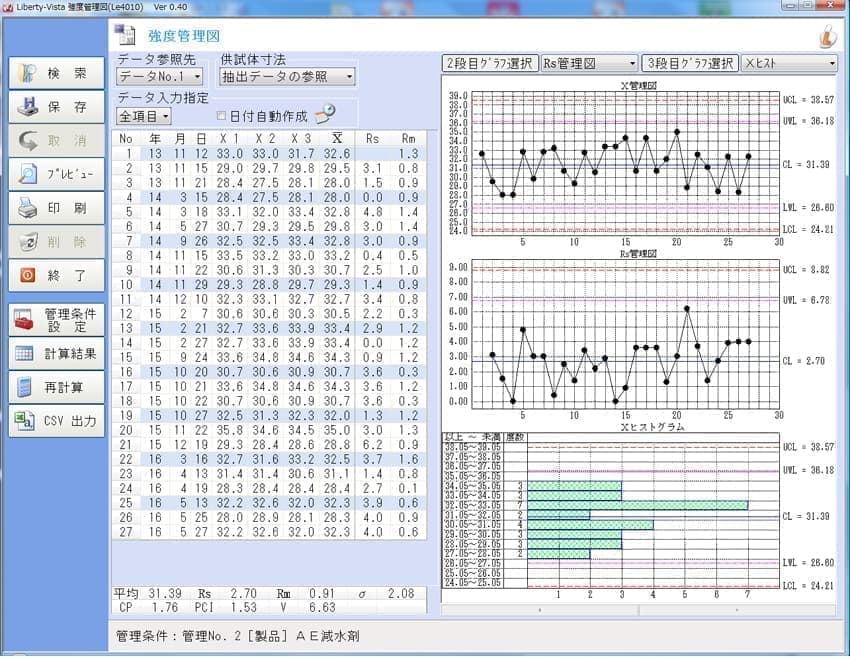Open the Xヒスト graph selector dropdown
Viewport: 850px width, 658px height.
790,64
